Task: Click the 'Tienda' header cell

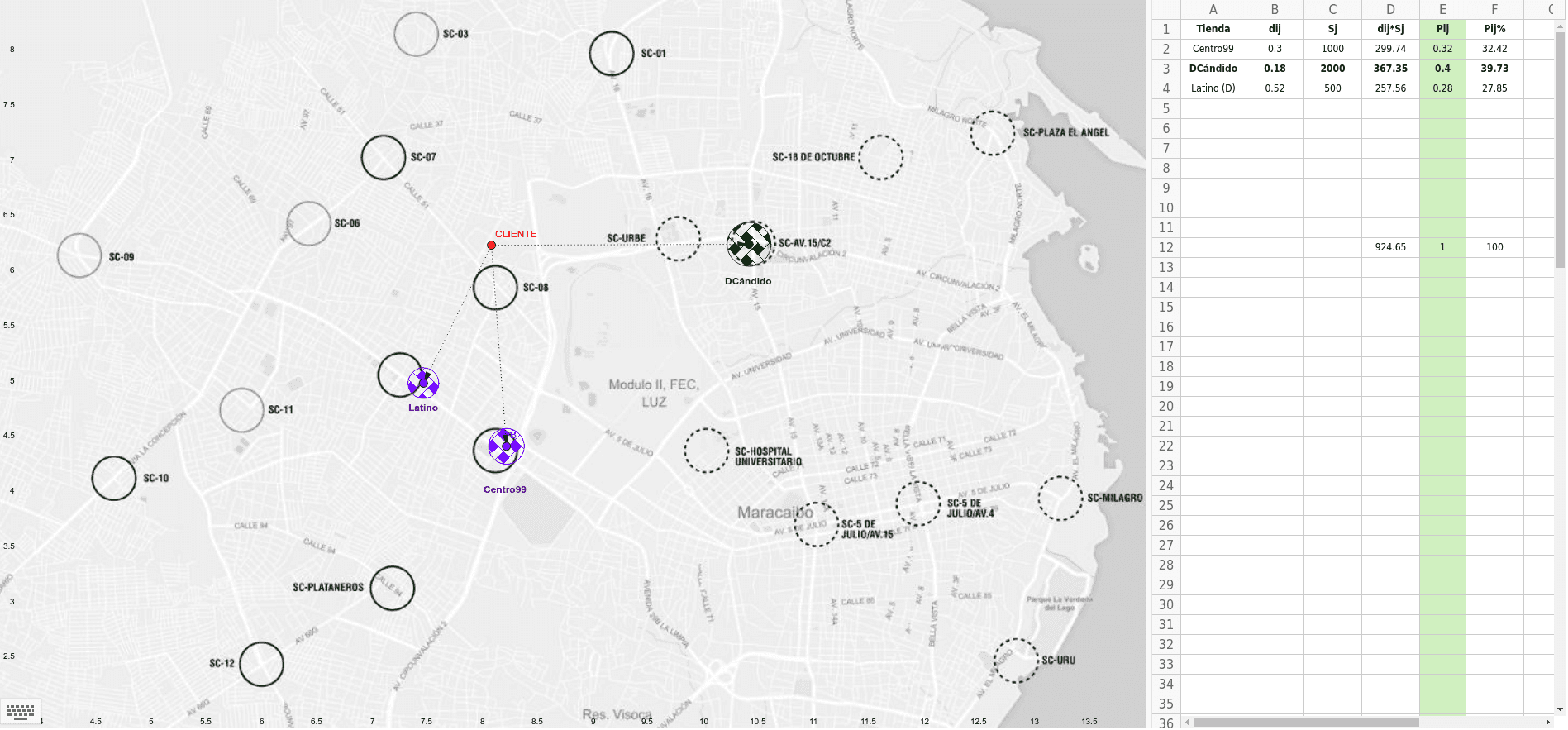Action: point(1213,29)
